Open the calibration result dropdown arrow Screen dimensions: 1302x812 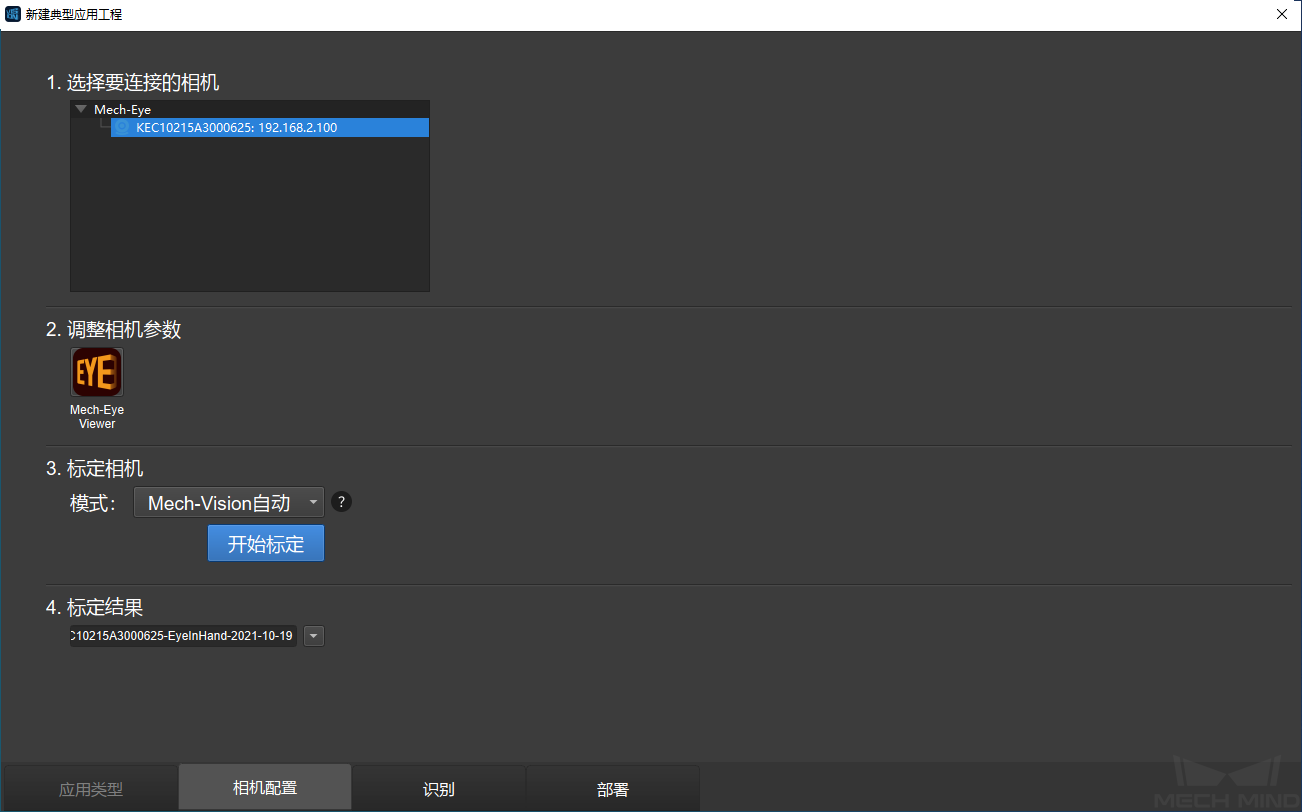coord(314,636)
